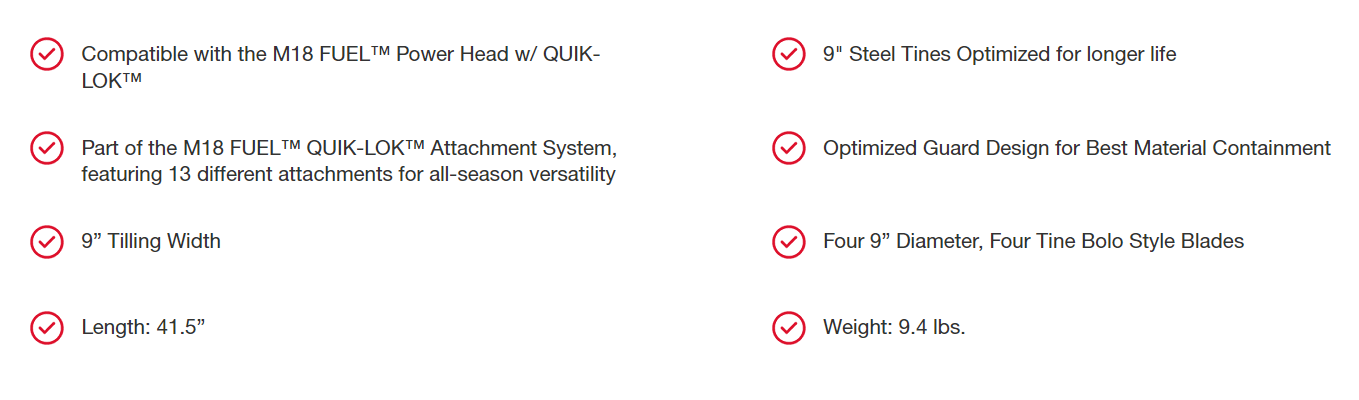Click the checkmark icon next to Attachment System
1359x400 pixels.
[47, 148]
